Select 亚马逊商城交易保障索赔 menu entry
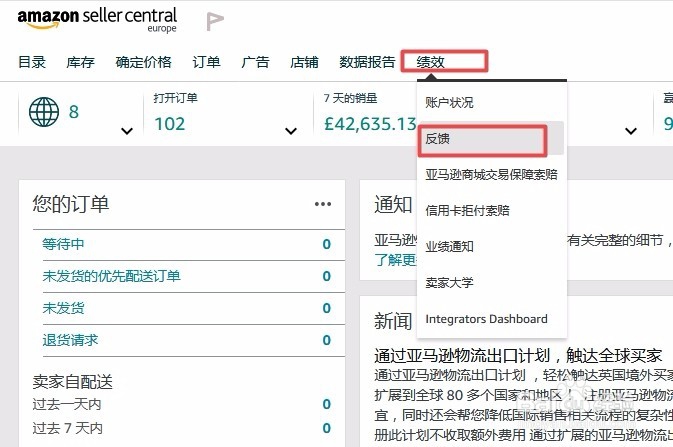Image resolution: width=673 pixels, height=447 pixels. 492,175
